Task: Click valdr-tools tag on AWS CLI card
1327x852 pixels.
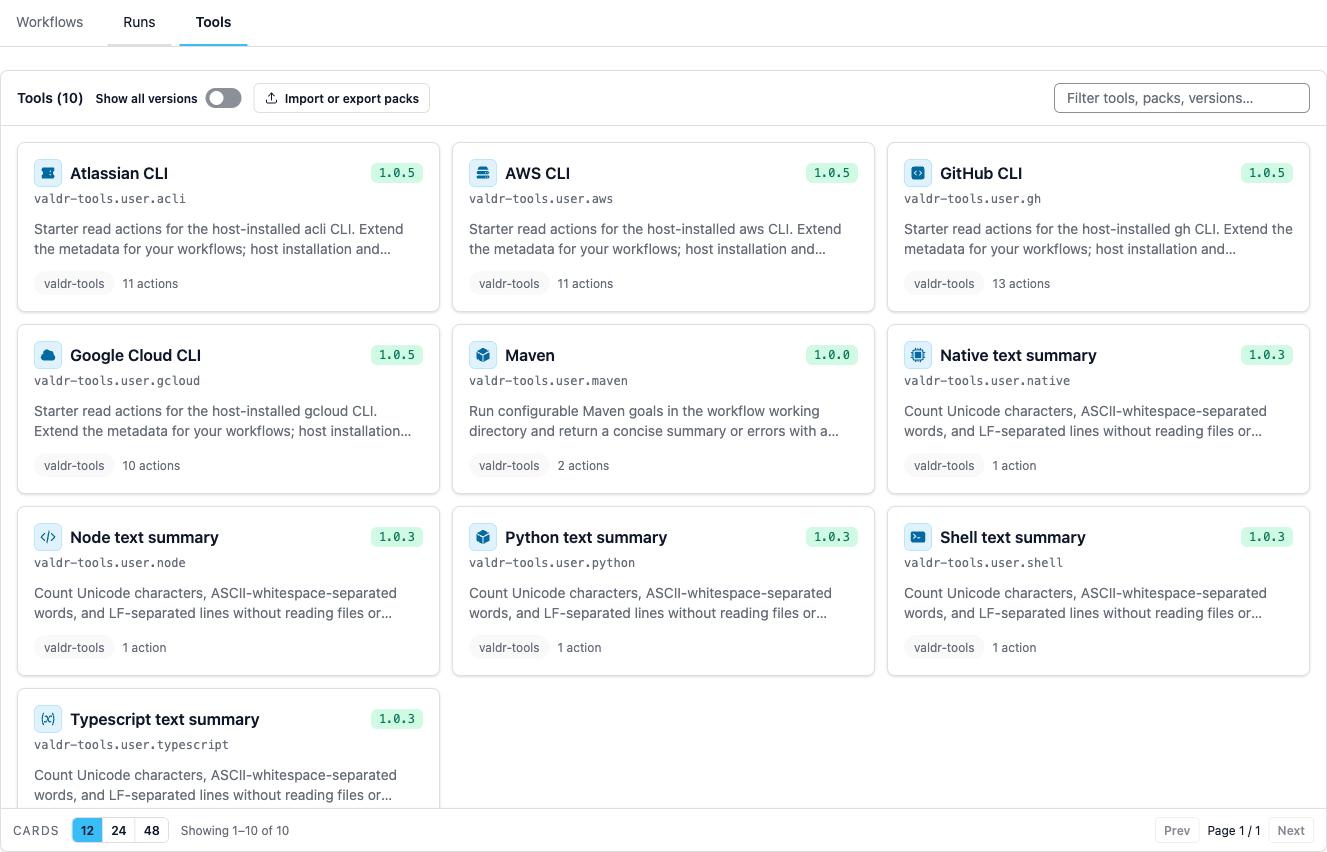Action: tap(509, 284)
